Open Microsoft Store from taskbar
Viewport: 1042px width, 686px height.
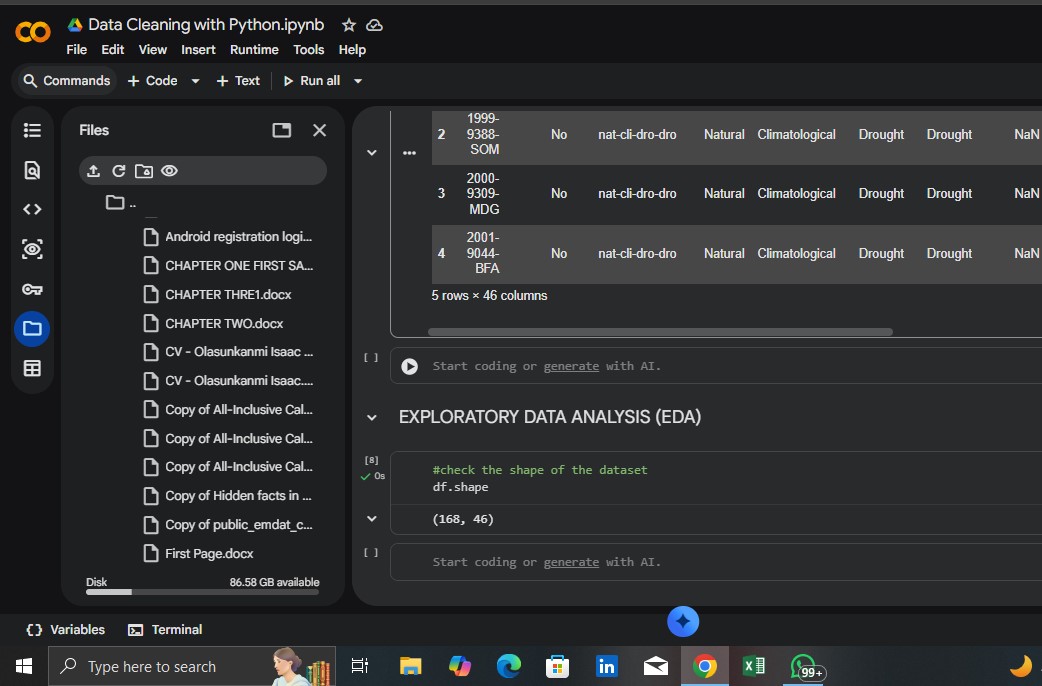(558, 666)
